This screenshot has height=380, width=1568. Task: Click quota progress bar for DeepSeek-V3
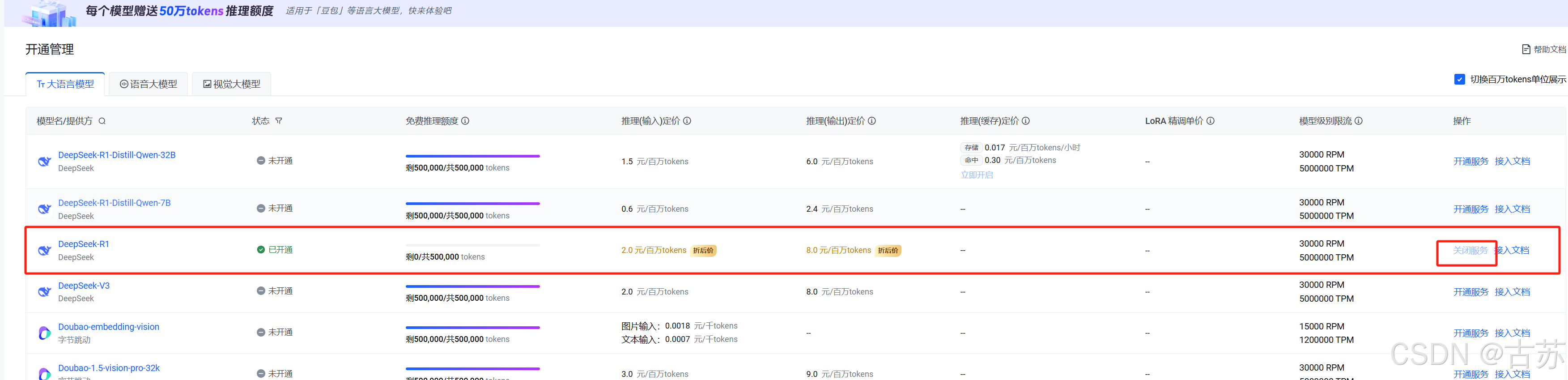tap(472, 286)
